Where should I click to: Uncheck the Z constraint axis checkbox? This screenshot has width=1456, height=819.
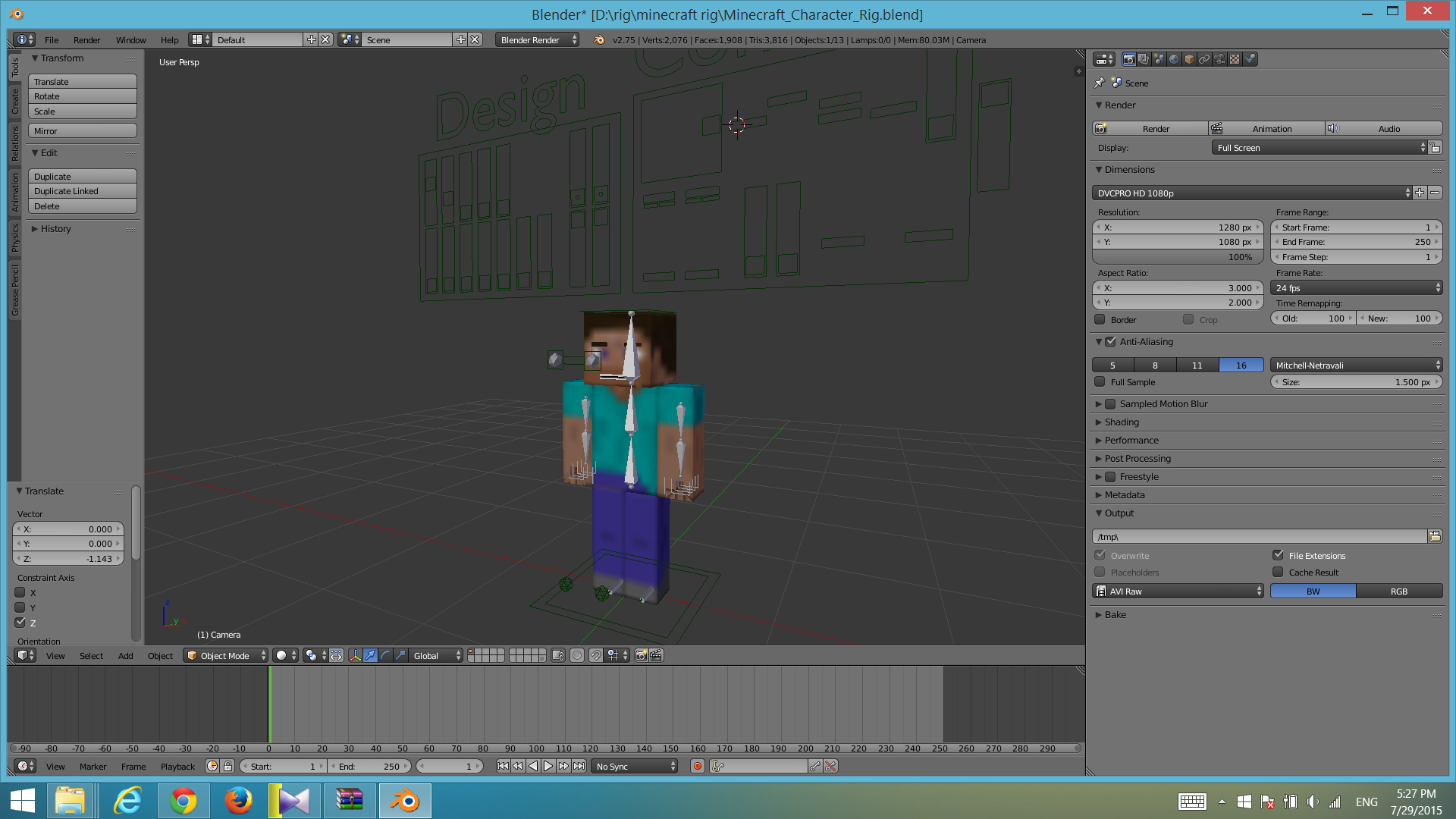coord(20,622)
